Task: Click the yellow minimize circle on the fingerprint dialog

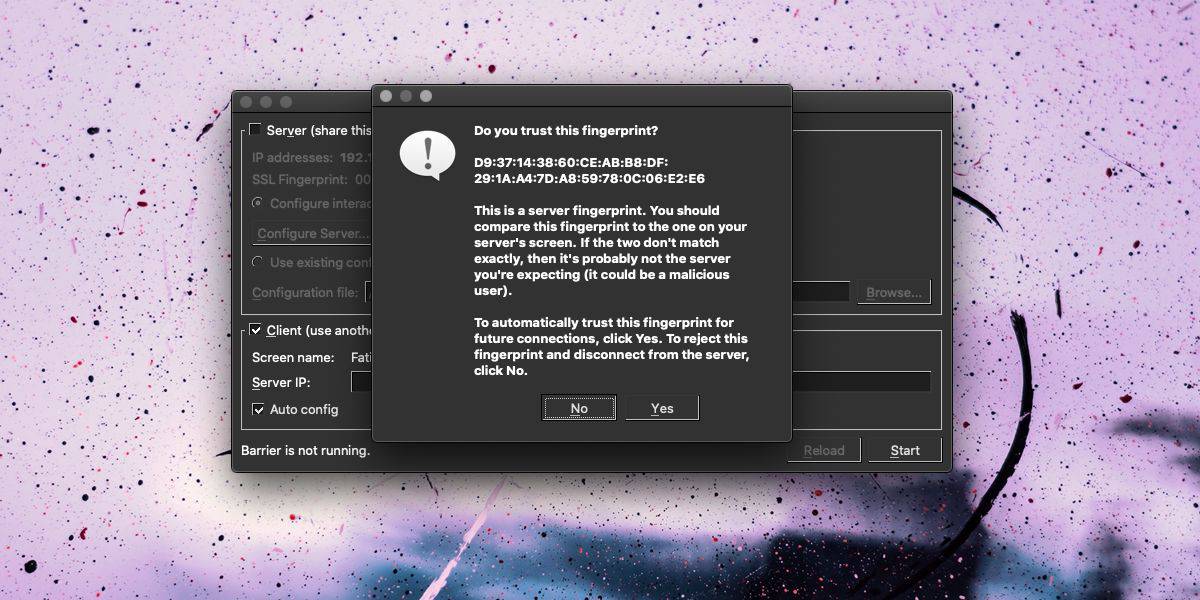Action: [x=406, y=94]
